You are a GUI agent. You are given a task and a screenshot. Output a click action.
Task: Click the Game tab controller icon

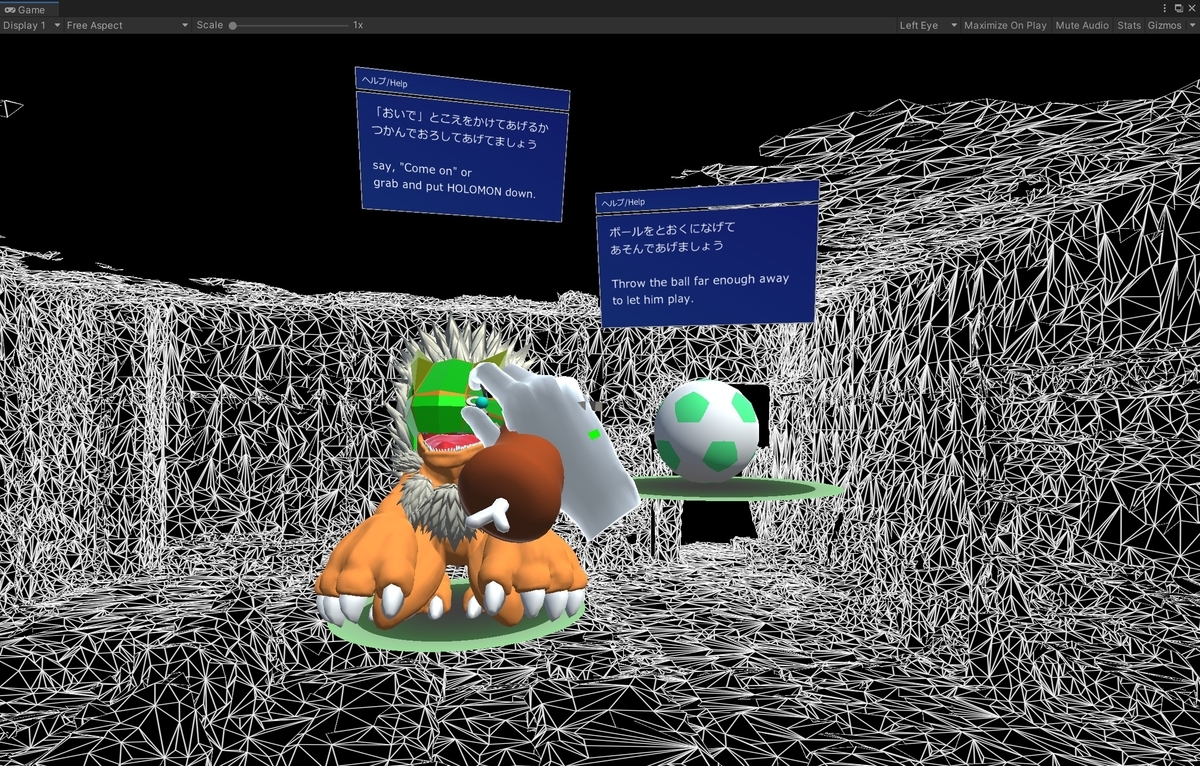9,9
